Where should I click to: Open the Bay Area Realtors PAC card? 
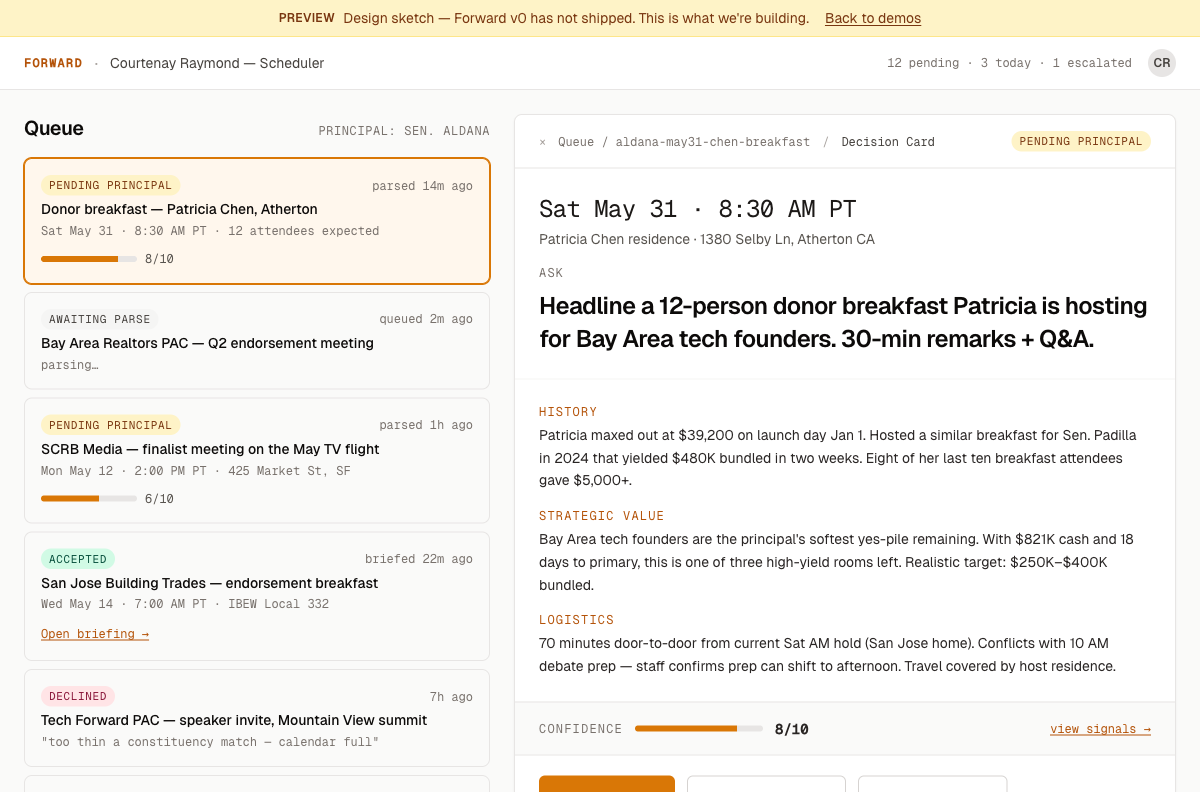[x=257, y=340]
